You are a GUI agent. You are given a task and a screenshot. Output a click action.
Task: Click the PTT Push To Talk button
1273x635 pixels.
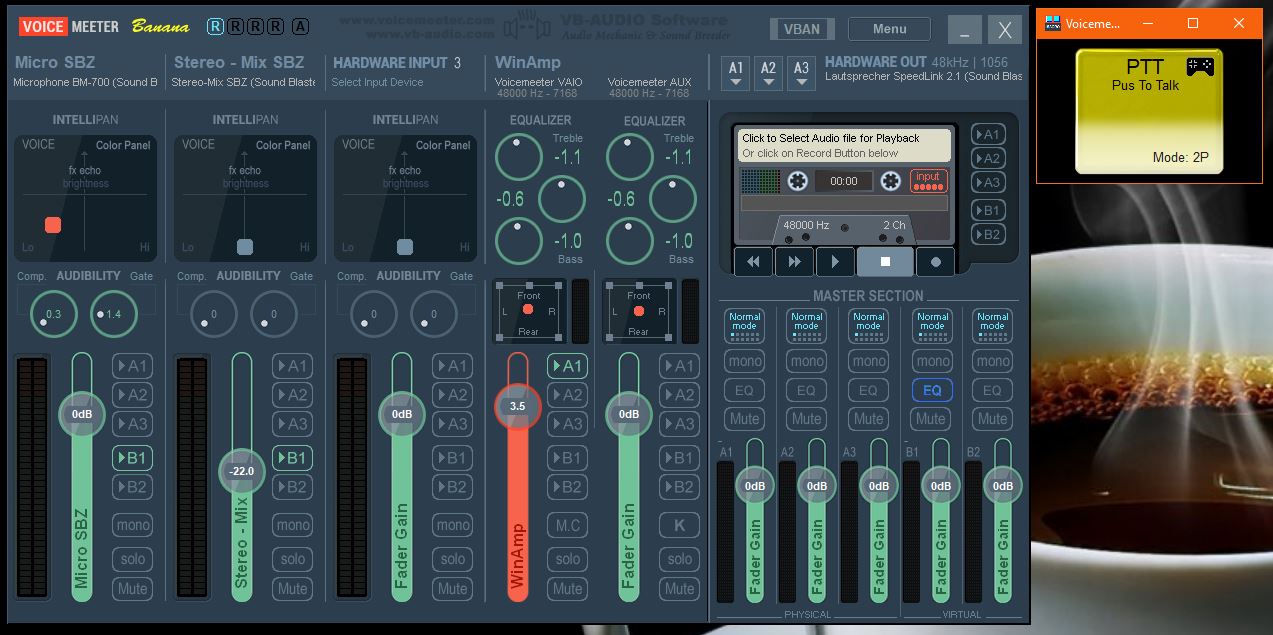tap(1149, 111)
